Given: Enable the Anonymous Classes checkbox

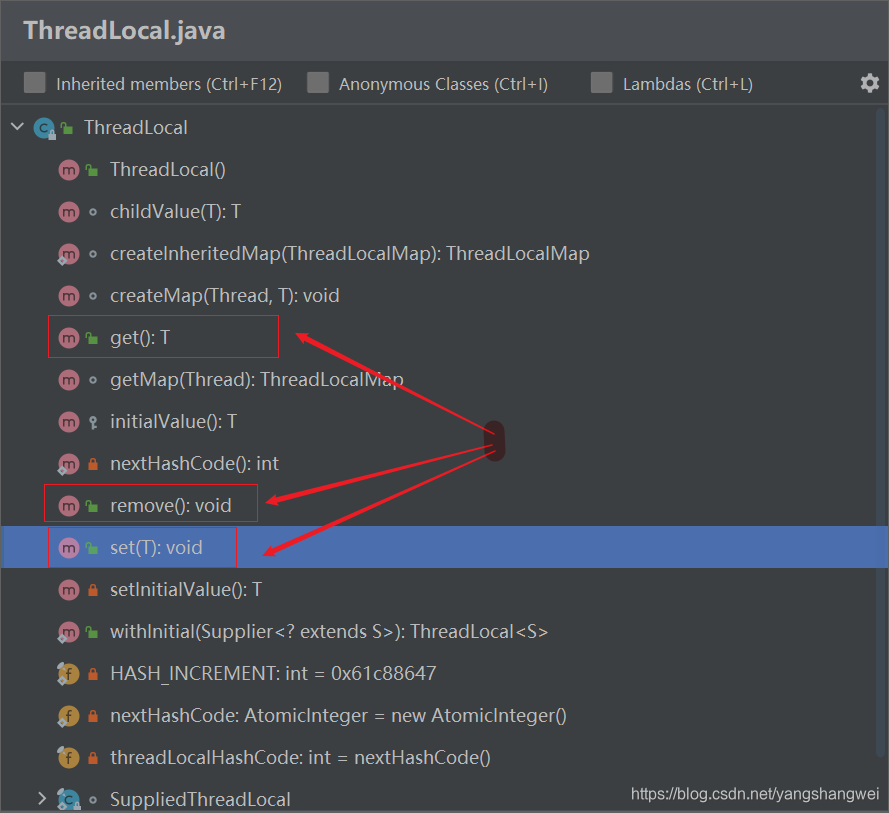Looking at the screenshot, I should [x=318, y=83].
